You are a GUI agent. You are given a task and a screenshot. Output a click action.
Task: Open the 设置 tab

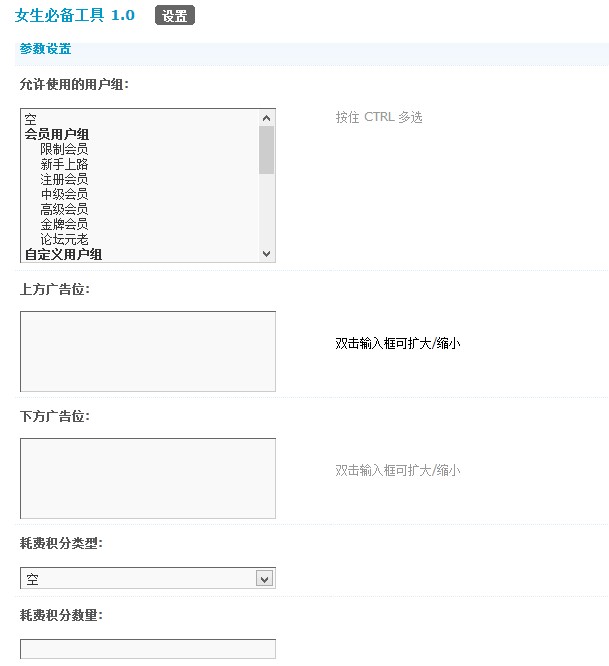click(175, 15)
